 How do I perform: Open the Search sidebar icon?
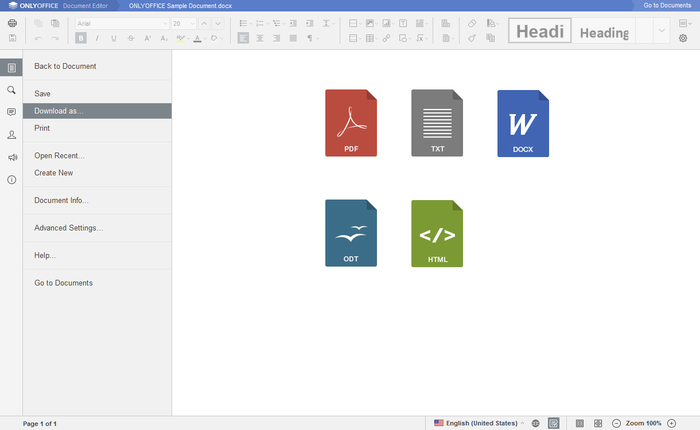12,90
